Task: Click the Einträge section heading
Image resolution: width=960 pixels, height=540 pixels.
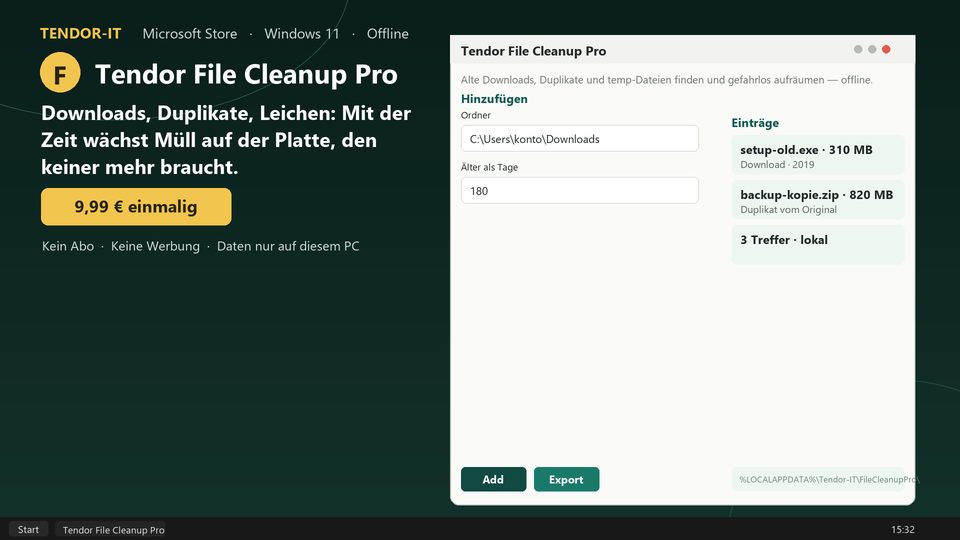Action: coord(755,122)
